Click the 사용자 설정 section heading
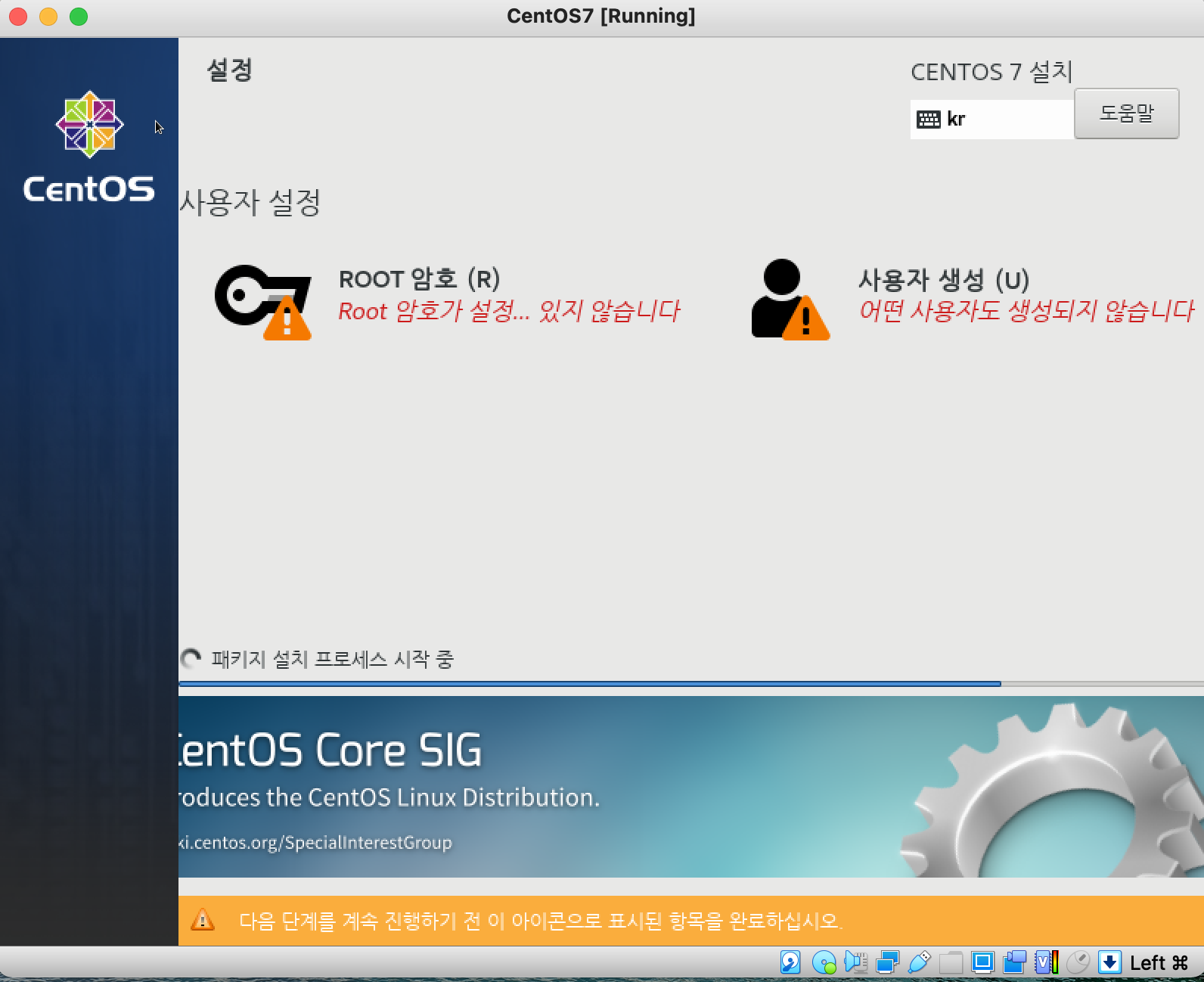 250,202
